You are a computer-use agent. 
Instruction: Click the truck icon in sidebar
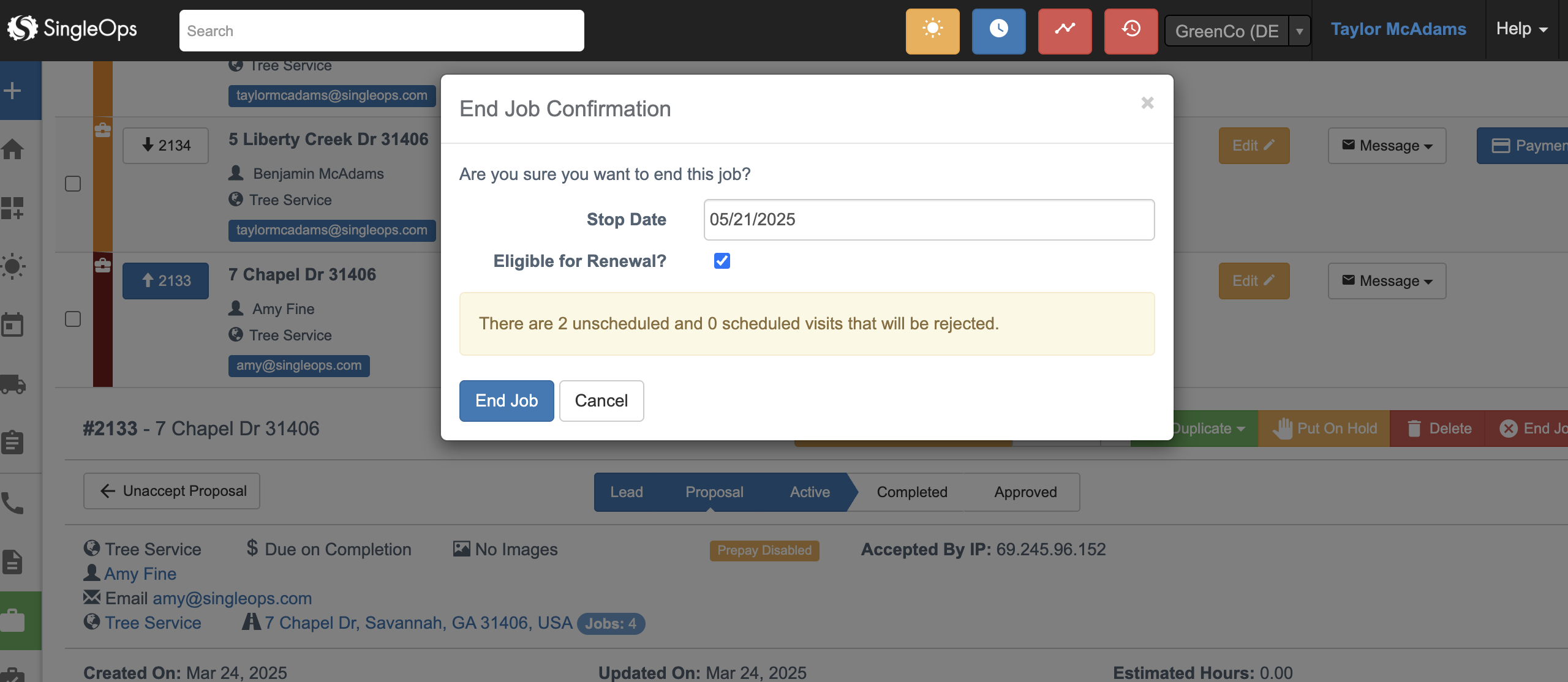coord(13,384)
